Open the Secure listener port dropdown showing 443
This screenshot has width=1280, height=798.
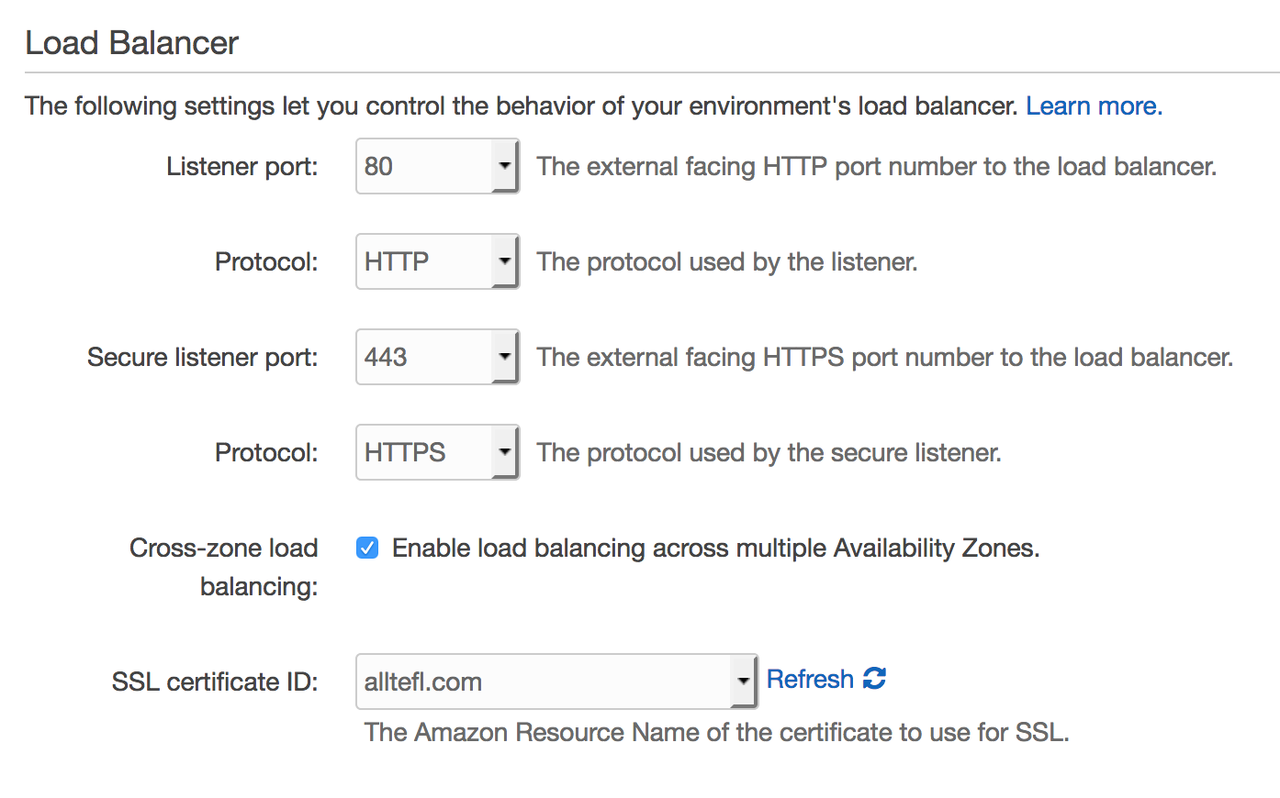pos(437,357)
